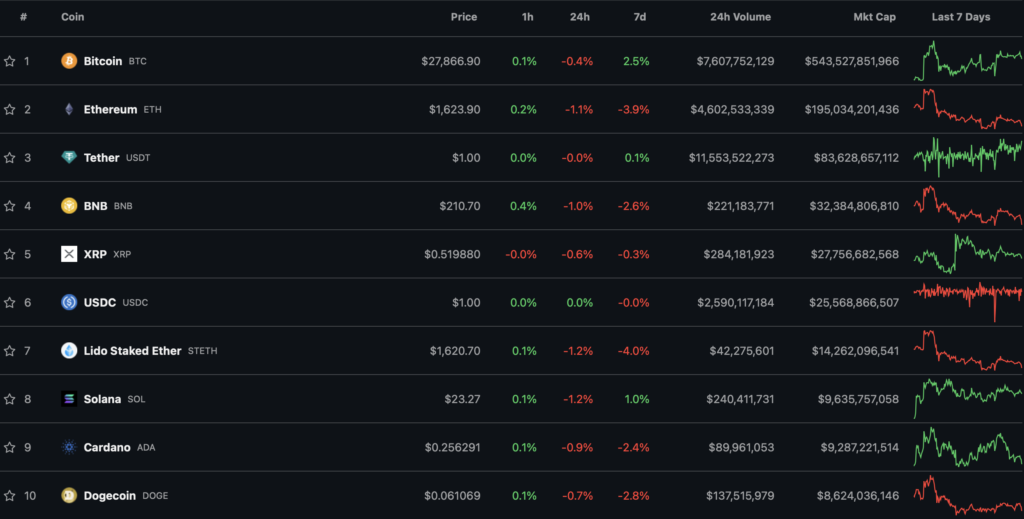Open the Lido Staked Ether link
This screenshot has width=1024, height=519.
pyautogui.click(x=132, y=351)
